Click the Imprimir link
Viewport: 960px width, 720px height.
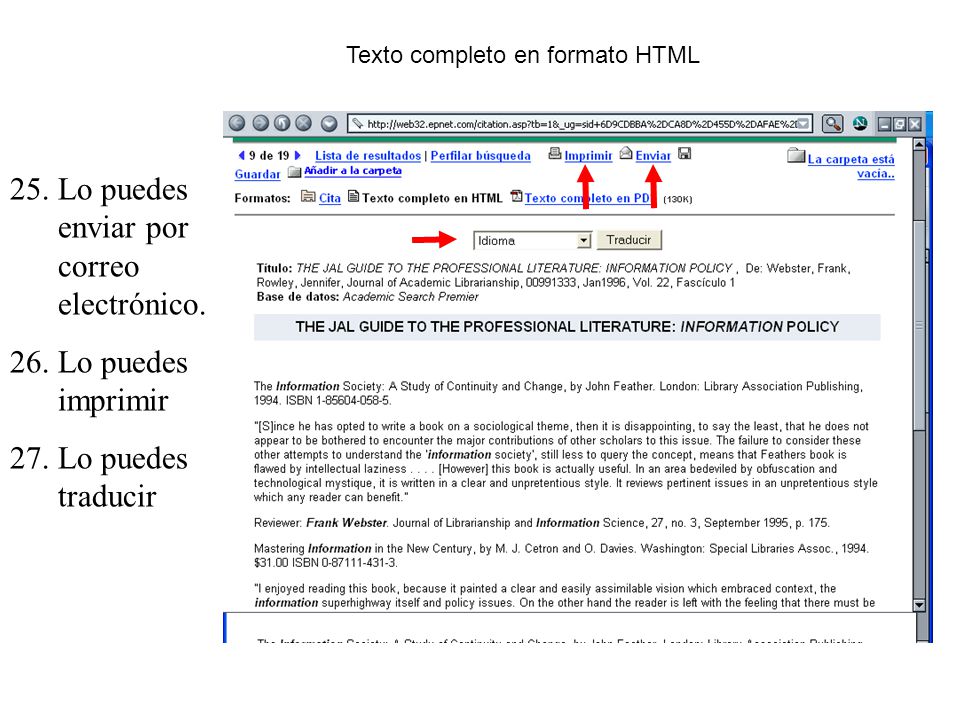(x=588, y=156)
